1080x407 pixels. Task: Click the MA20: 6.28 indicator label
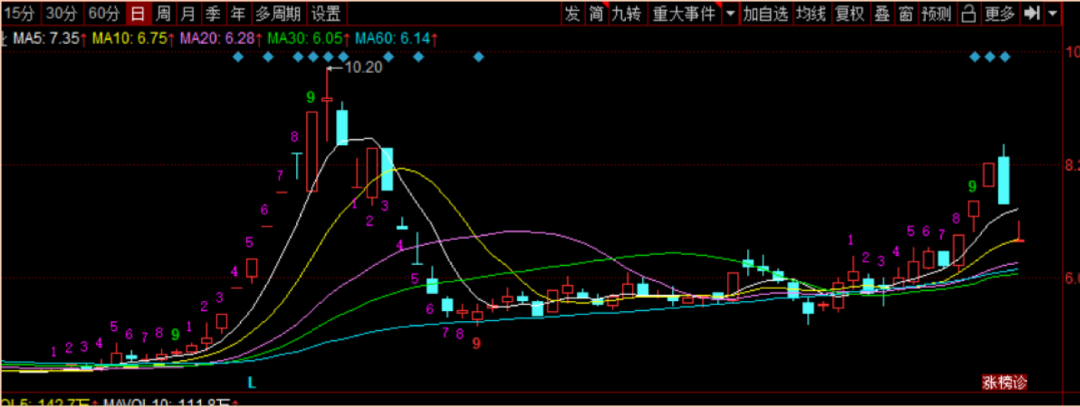tap(221, 39)
